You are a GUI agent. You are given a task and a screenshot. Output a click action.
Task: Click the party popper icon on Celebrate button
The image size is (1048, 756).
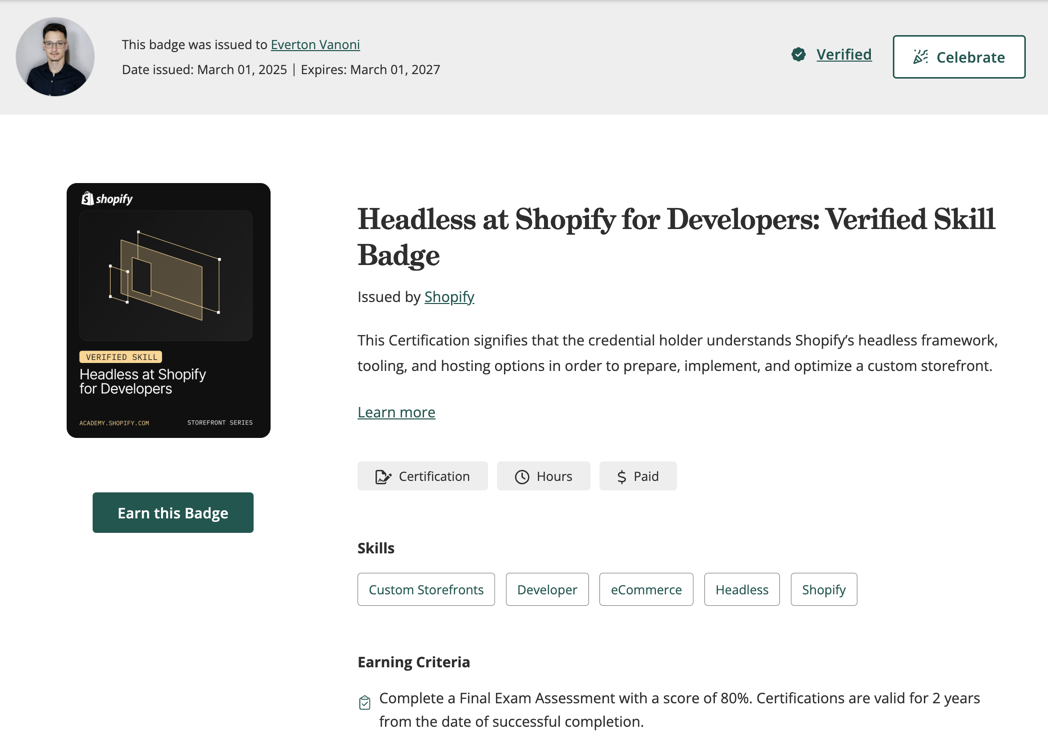919,57
